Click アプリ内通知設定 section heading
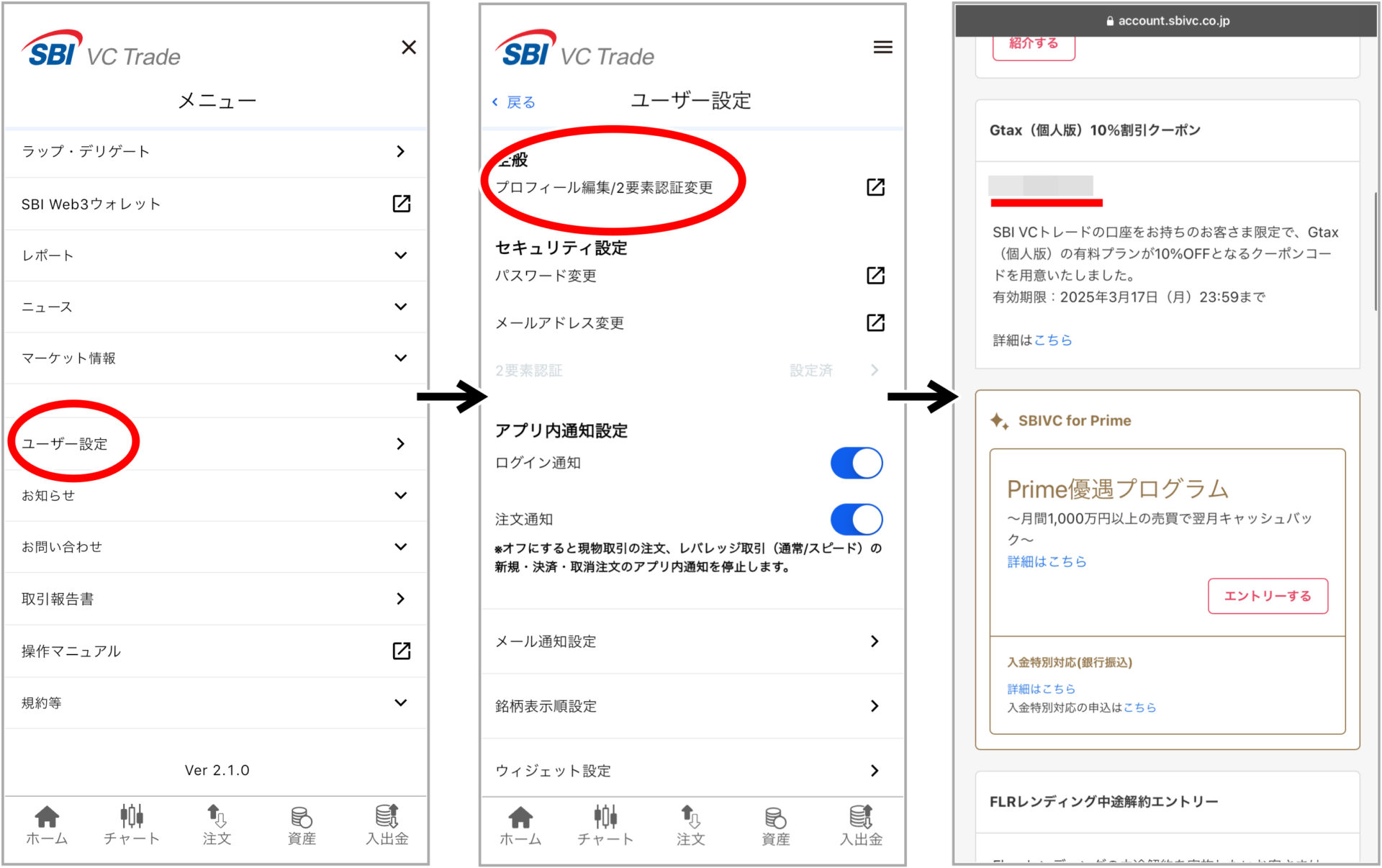 561,430
